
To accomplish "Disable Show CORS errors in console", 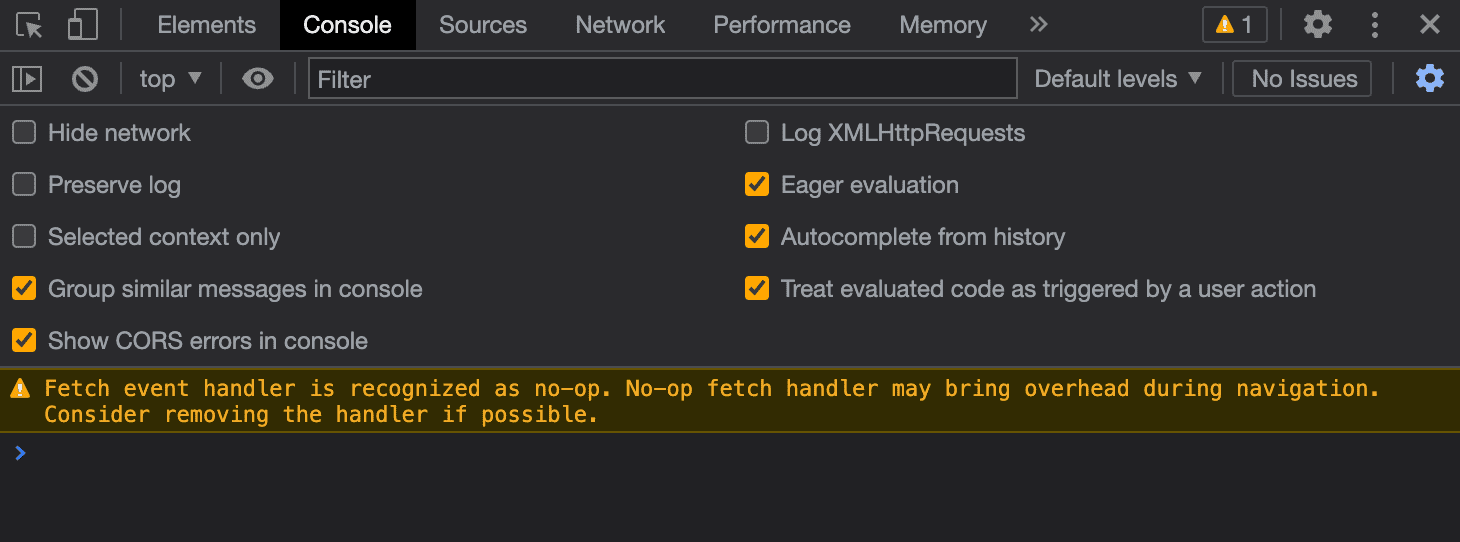I will [24, 341].
